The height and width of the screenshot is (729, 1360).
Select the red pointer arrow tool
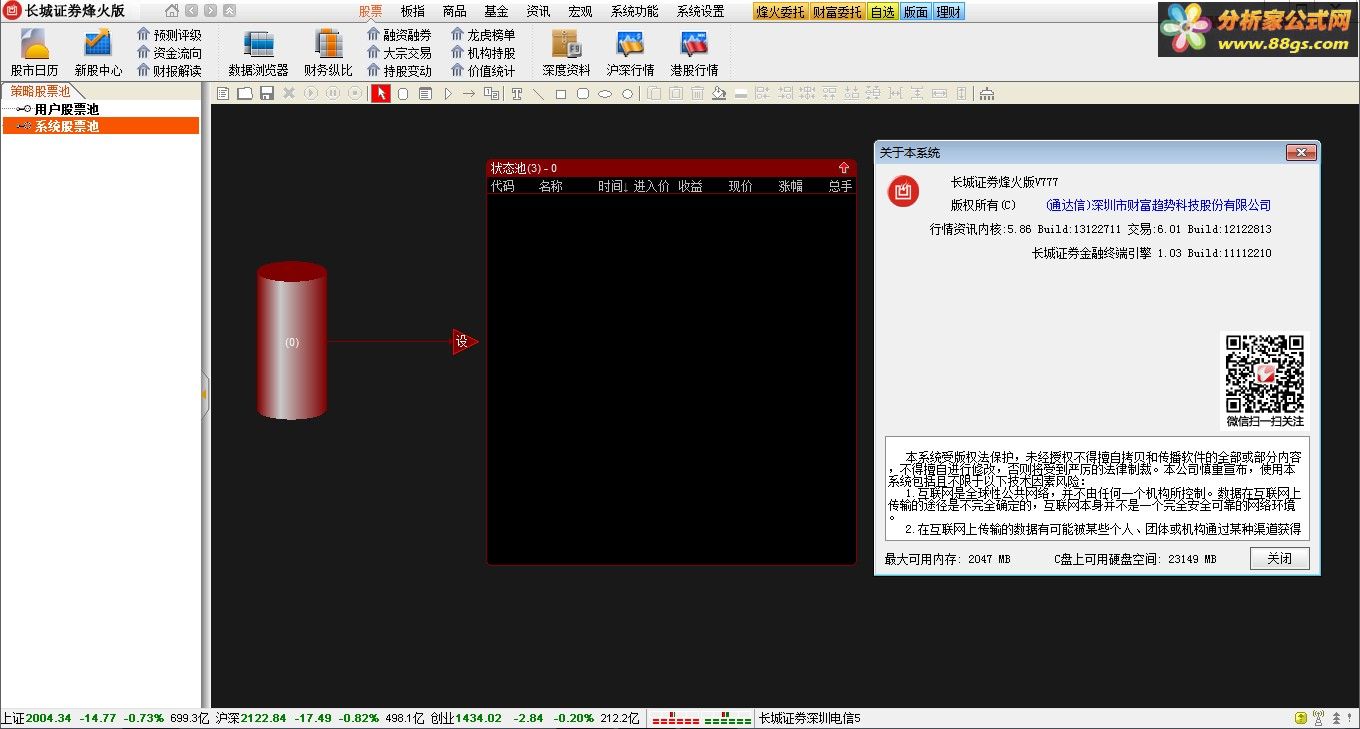(381, 94)
